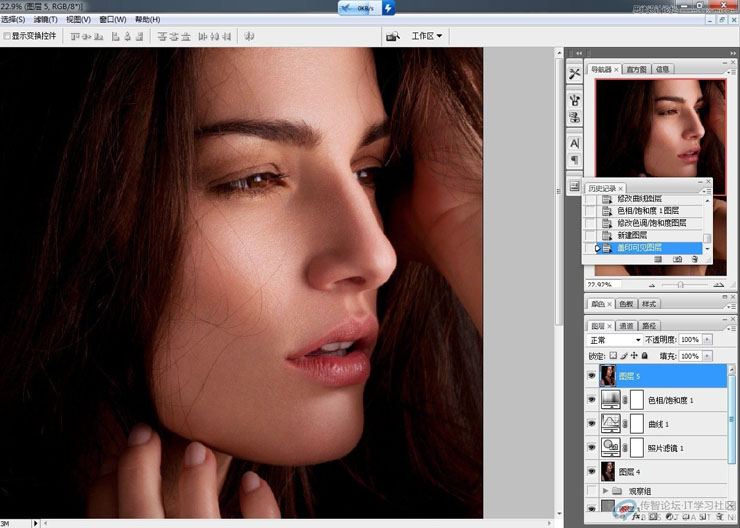Viewport: 740px width, 528px height.
Task: Hide the 照片滤镜 1 layer
Action: pos(591,448)
